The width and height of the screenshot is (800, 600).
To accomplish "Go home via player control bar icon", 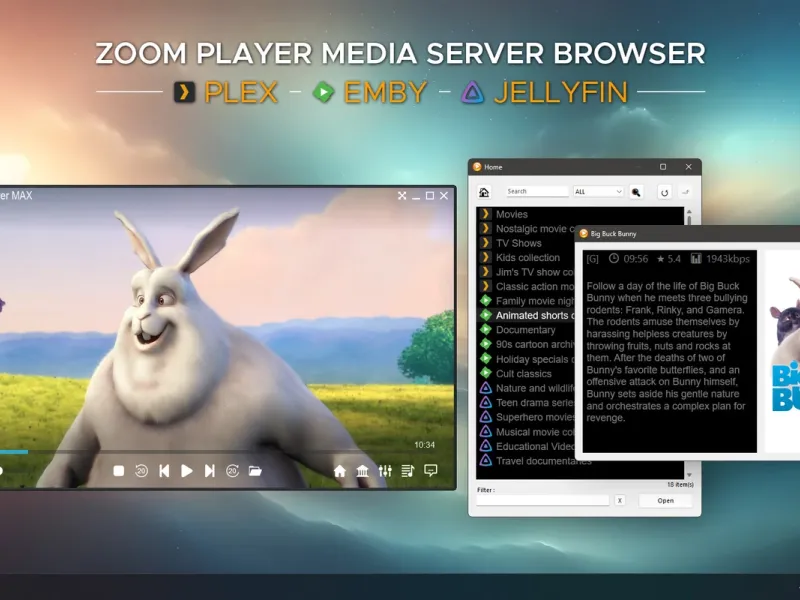I will coord(340,471).
